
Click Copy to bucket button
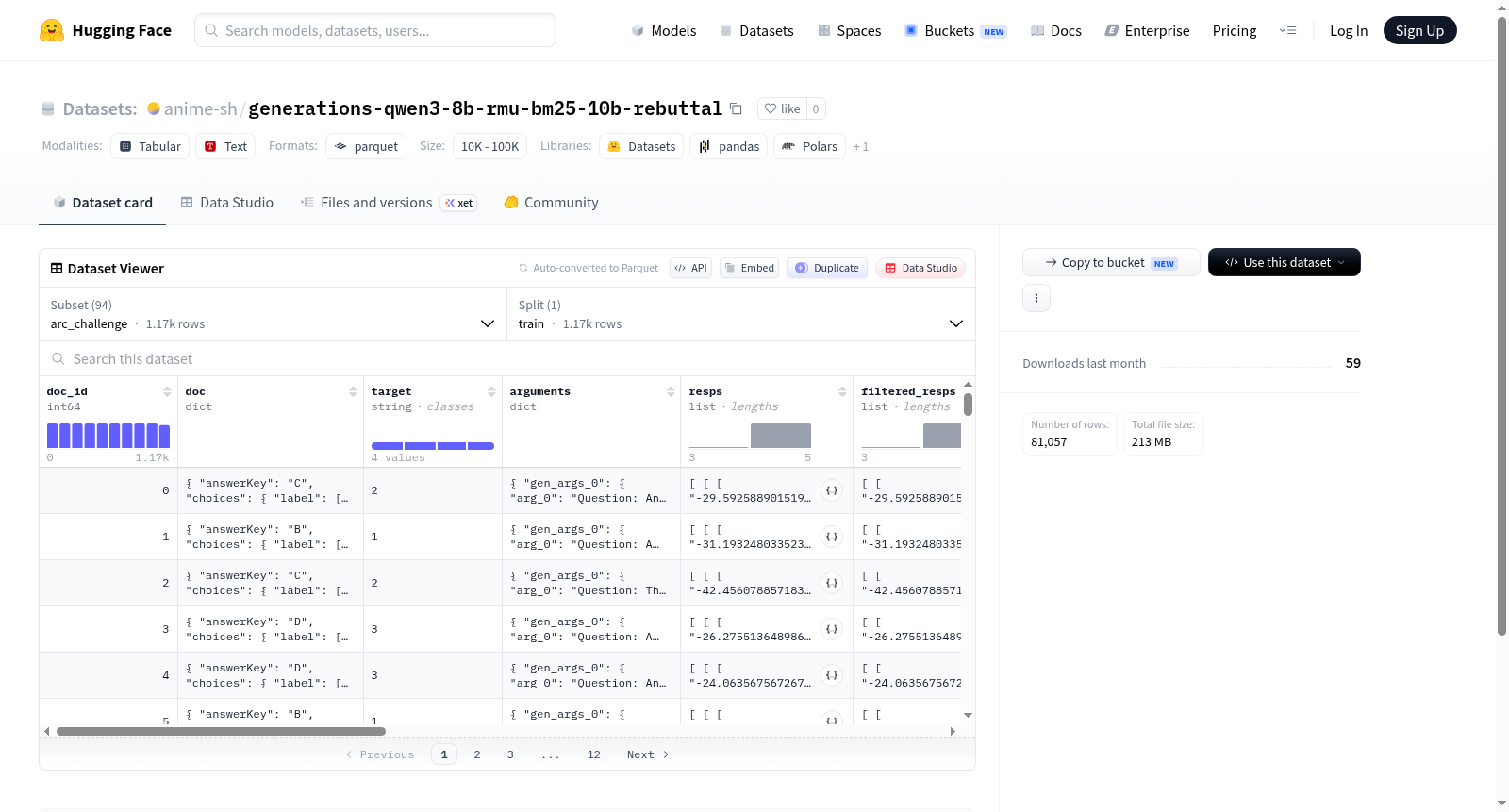point(1111,262)
